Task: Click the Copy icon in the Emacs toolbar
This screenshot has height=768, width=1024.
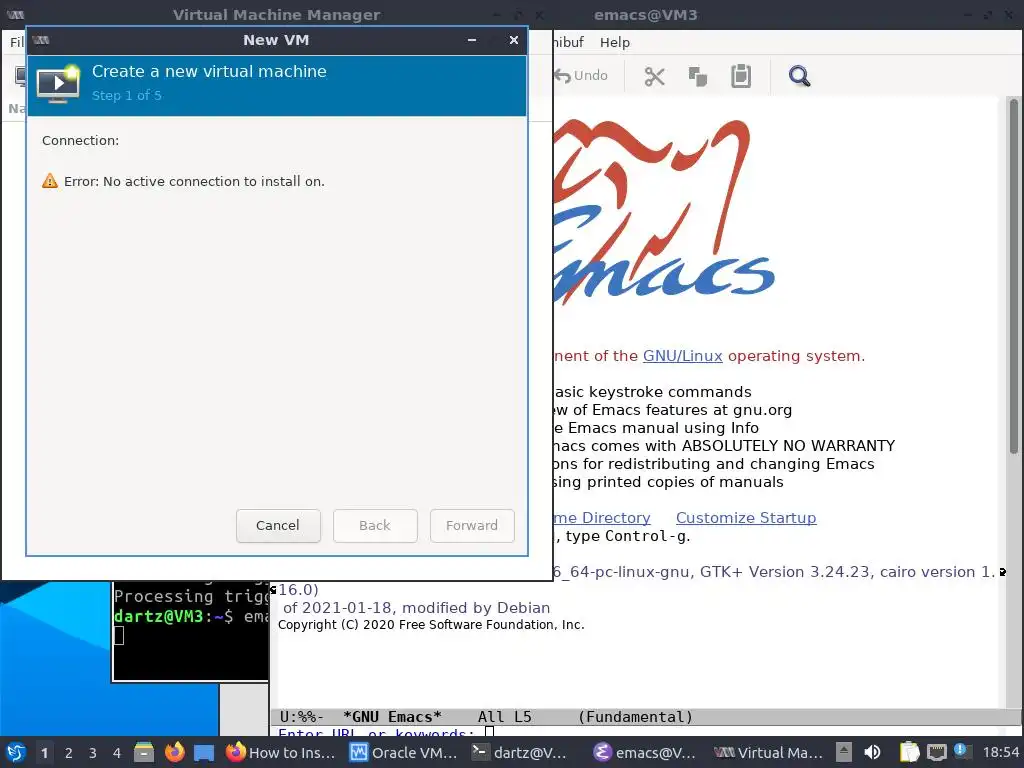Action: click(x=697, y=76)
